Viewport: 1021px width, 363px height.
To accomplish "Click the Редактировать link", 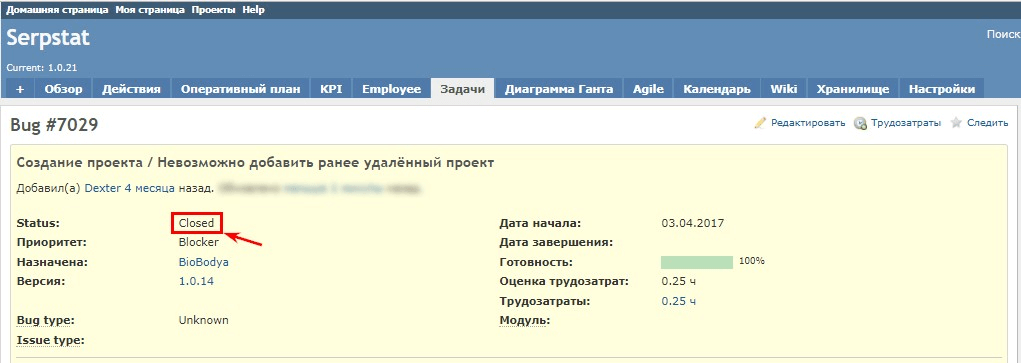I will coord(808,123).
